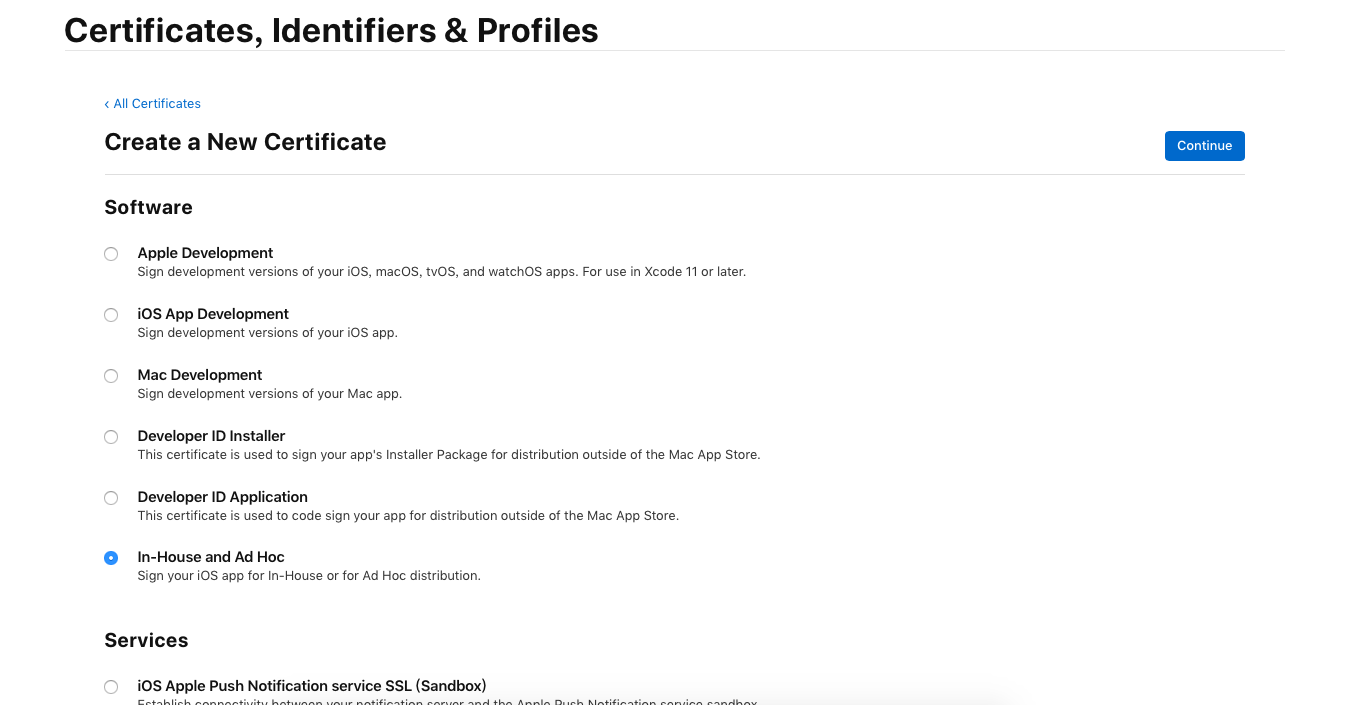
Task: Click the "Developer ID Installer" option title
Action: point(211,436)
